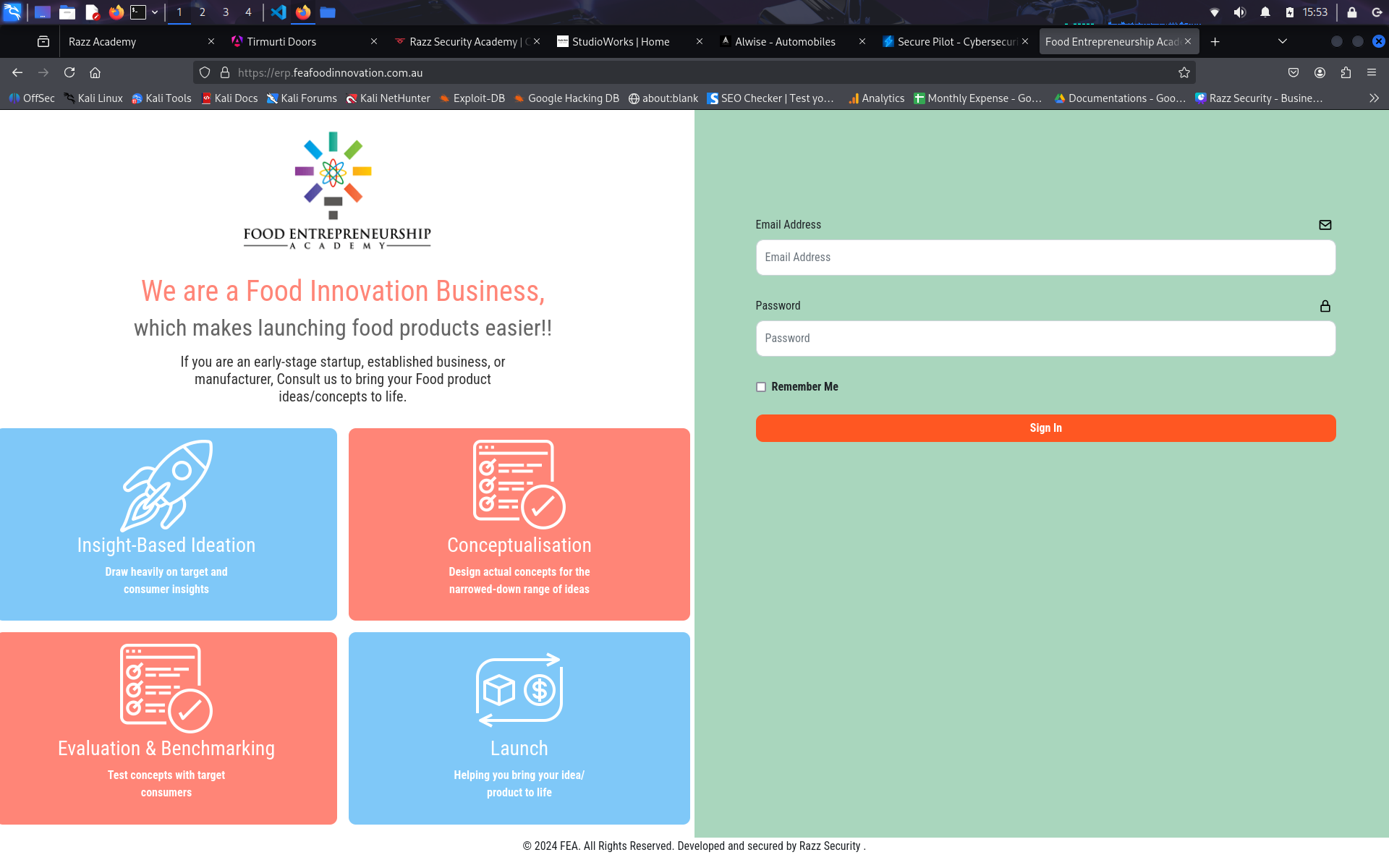Click the Evaluation & Benchmarking card
The height and width of the screenshot is (868, 1389).
tap(168, 728)
